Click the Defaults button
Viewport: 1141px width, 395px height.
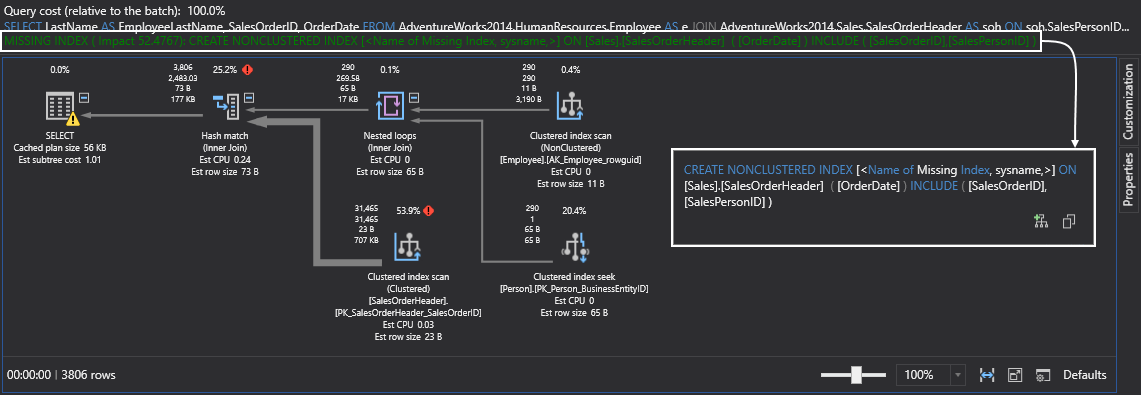1085,375
